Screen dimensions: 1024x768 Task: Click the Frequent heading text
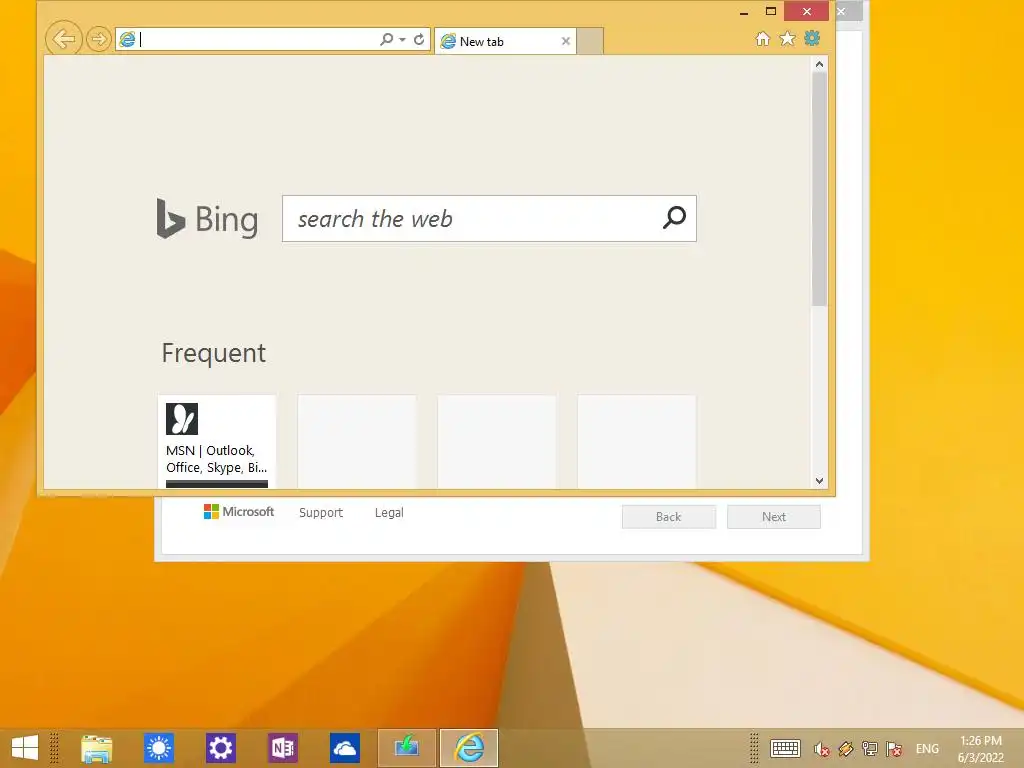point(214,353)
